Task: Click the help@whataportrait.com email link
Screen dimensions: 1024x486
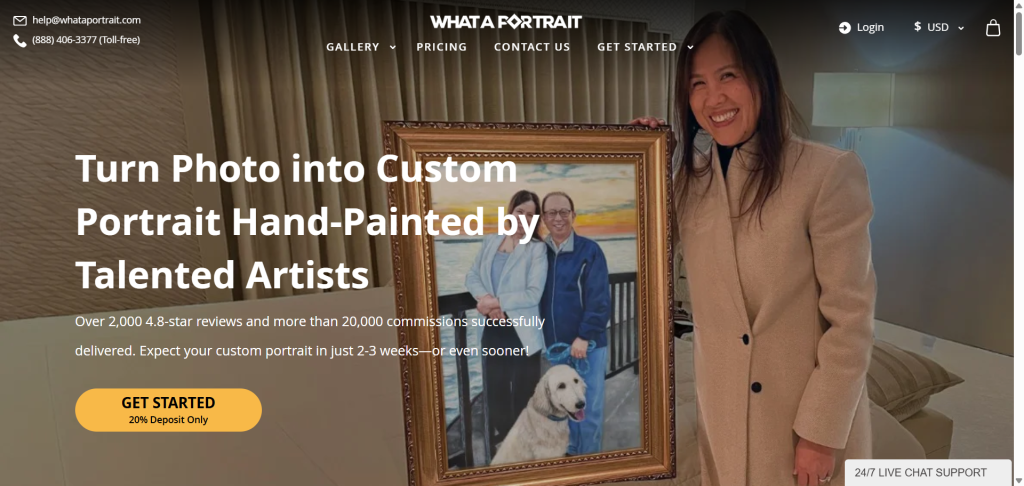Action: tap(86, 20)
